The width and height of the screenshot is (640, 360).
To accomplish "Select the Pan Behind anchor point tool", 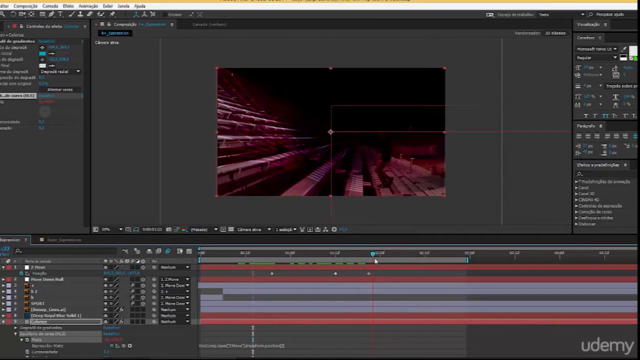I will [31, 14].
